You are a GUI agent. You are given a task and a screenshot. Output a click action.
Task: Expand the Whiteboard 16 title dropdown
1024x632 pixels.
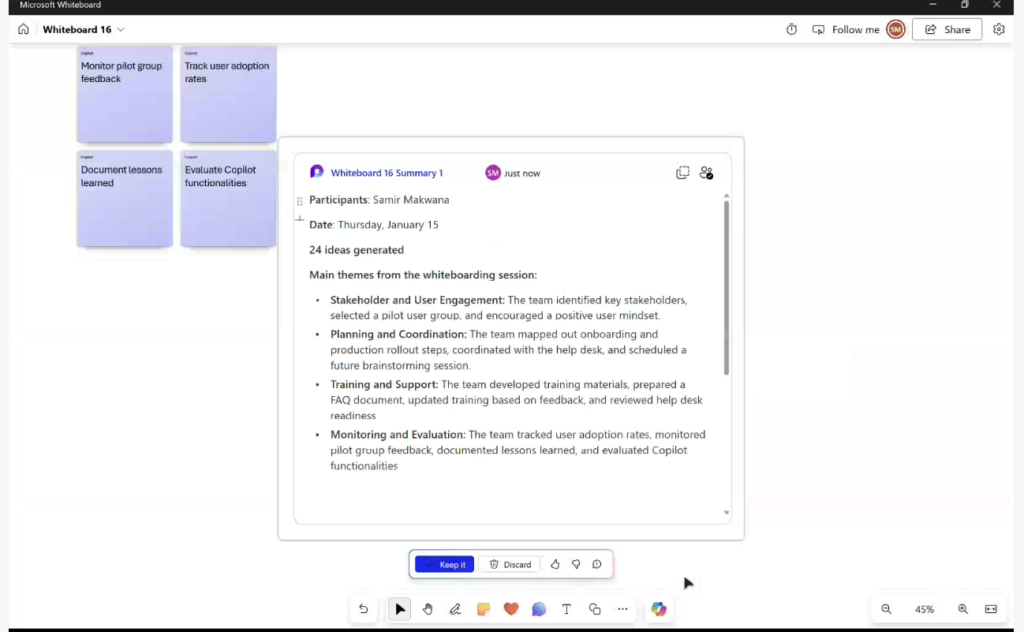121,30
